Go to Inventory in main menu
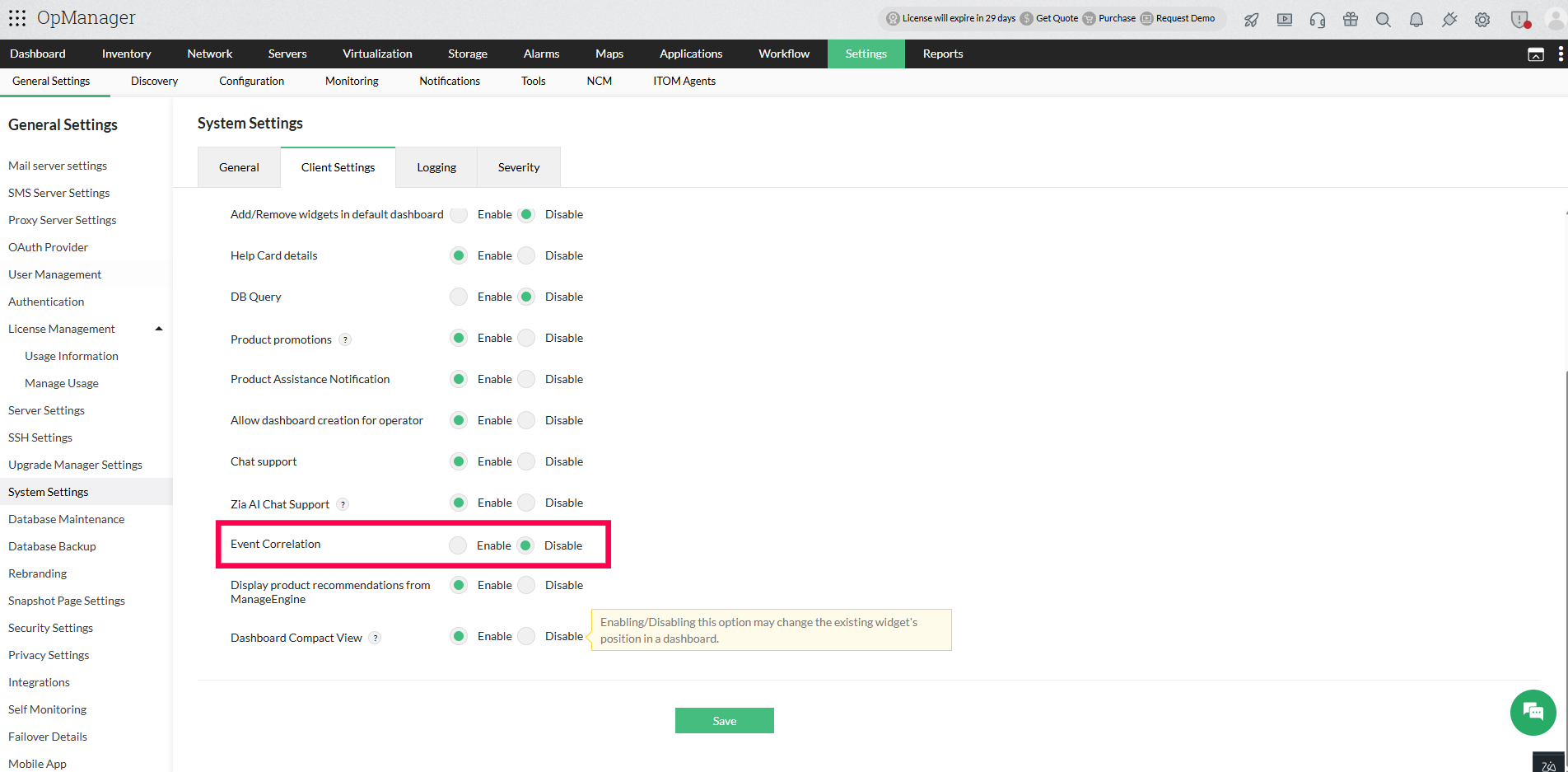 pos(126,54)
